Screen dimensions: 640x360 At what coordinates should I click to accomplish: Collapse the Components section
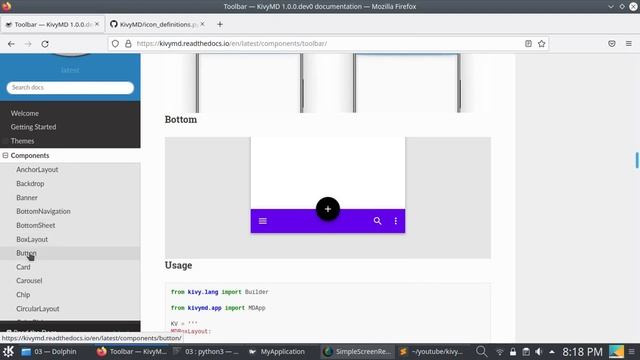(5, 156)
